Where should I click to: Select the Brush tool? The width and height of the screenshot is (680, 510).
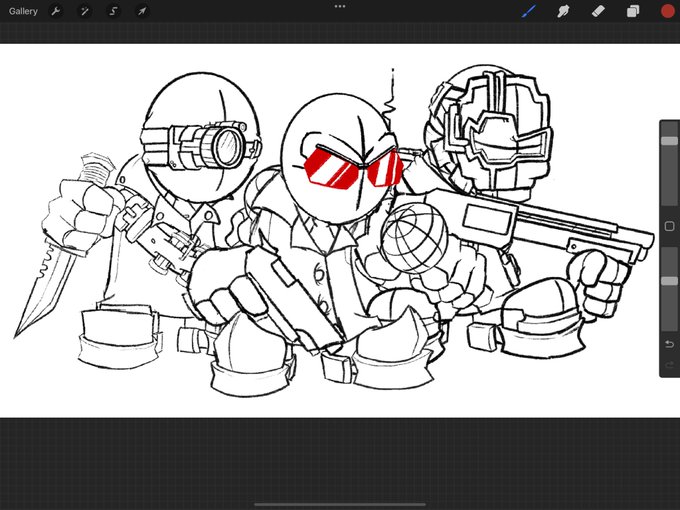tap(529, 11)
